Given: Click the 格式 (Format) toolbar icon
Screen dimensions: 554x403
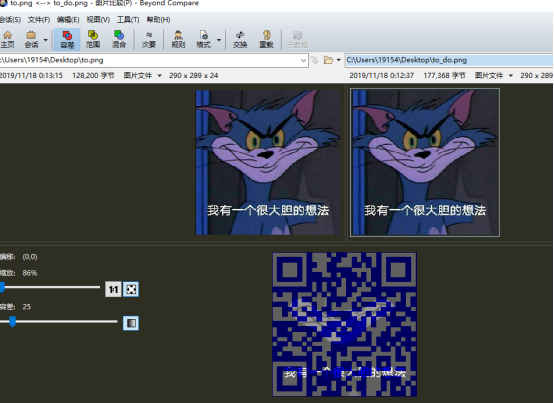Looking at the screenshot, I should 204,39.
